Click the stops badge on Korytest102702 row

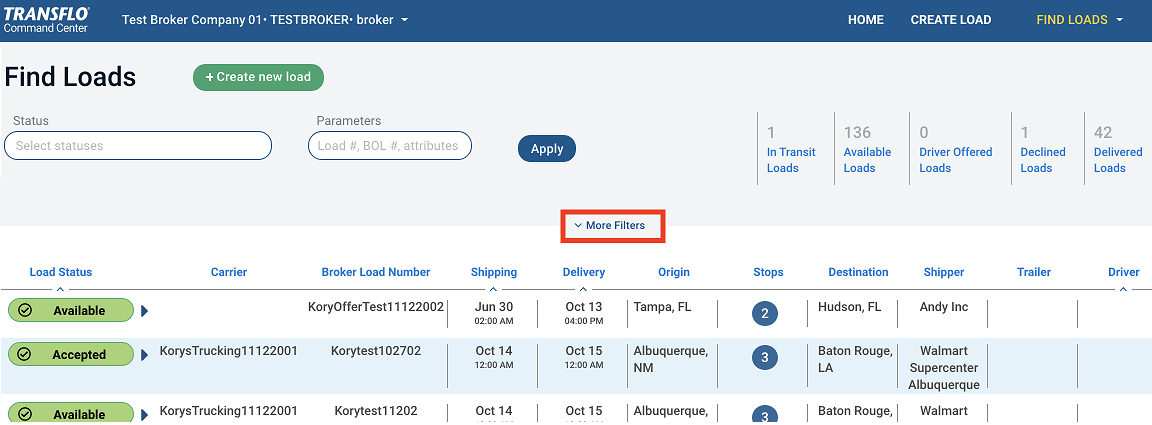(x=765, y=358)
